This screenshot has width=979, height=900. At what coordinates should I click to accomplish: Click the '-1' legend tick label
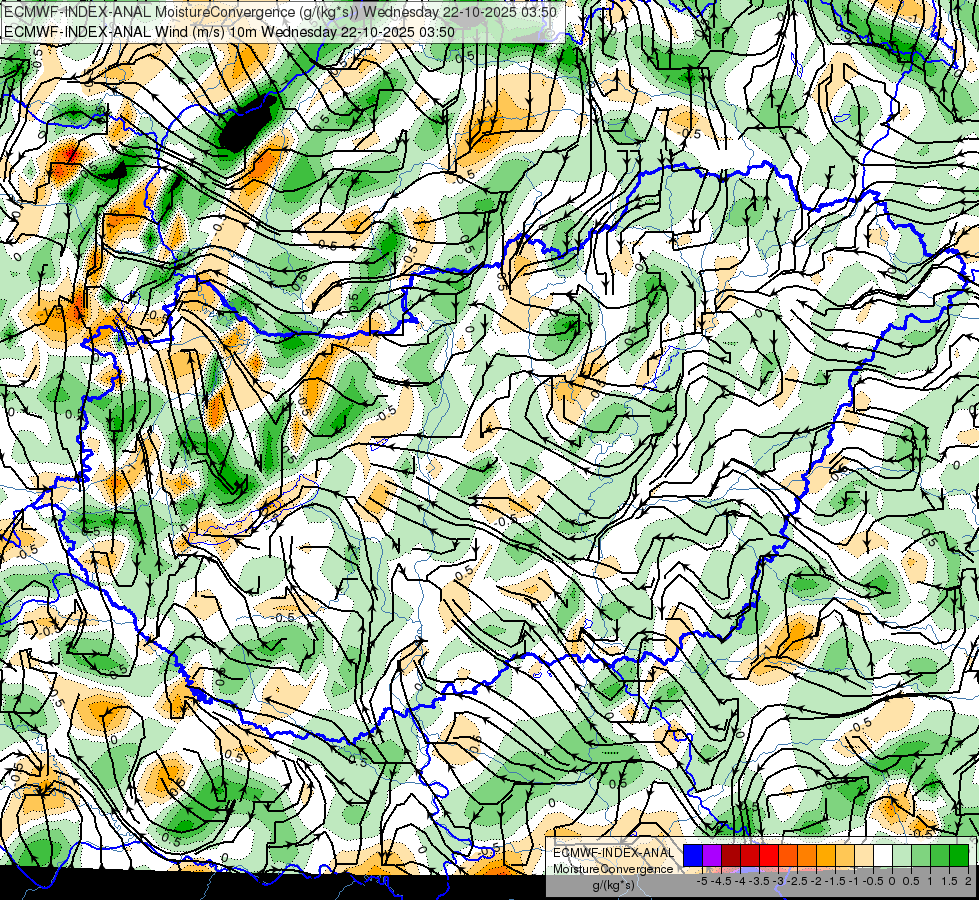pyautogui.click(x=854, y=881)
